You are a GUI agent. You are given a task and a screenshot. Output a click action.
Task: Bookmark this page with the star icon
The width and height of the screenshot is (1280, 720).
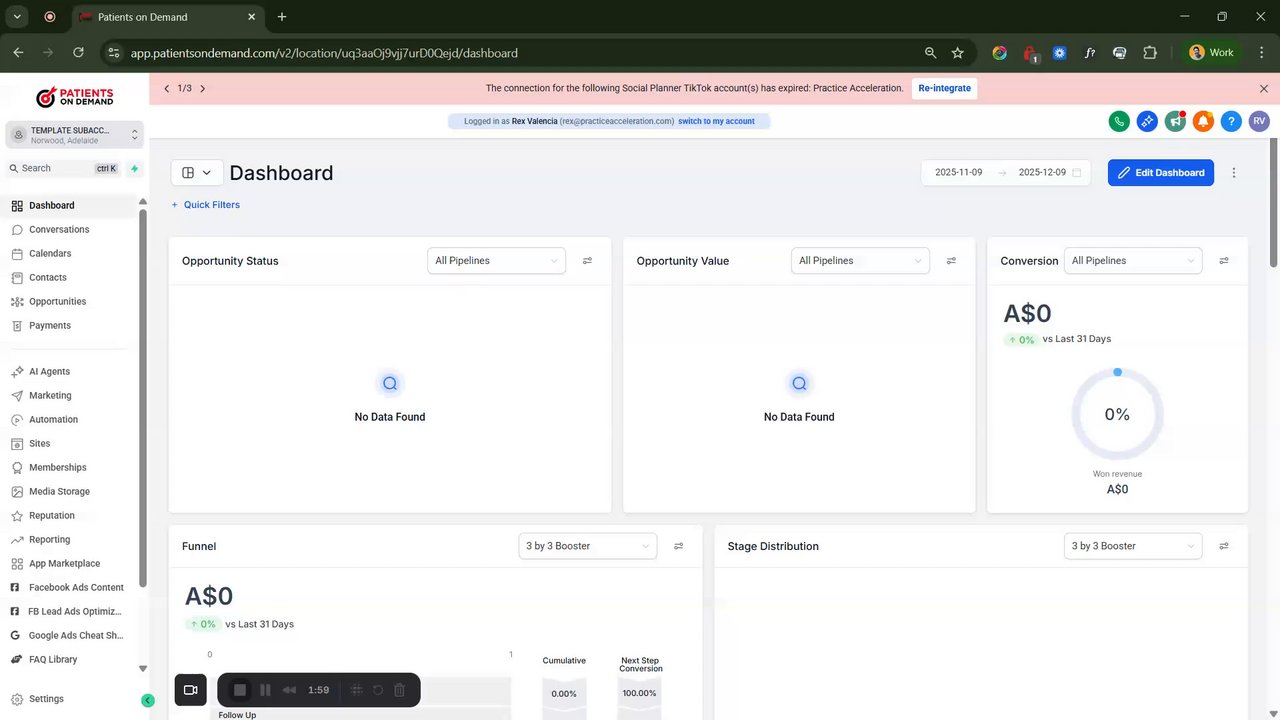coord(958,53)
